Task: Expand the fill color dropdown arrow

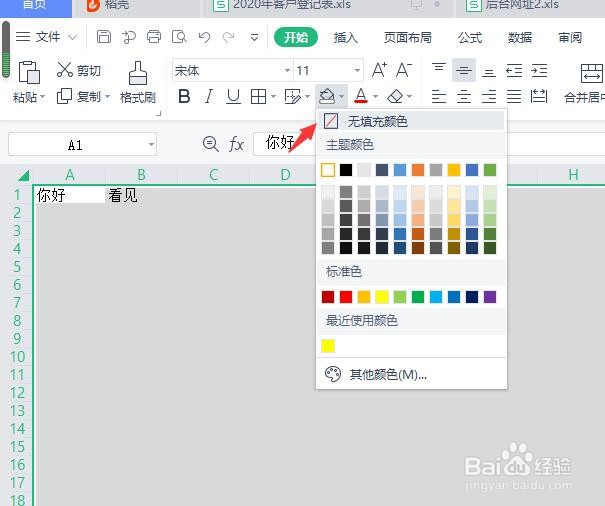Action: (341, 96)
